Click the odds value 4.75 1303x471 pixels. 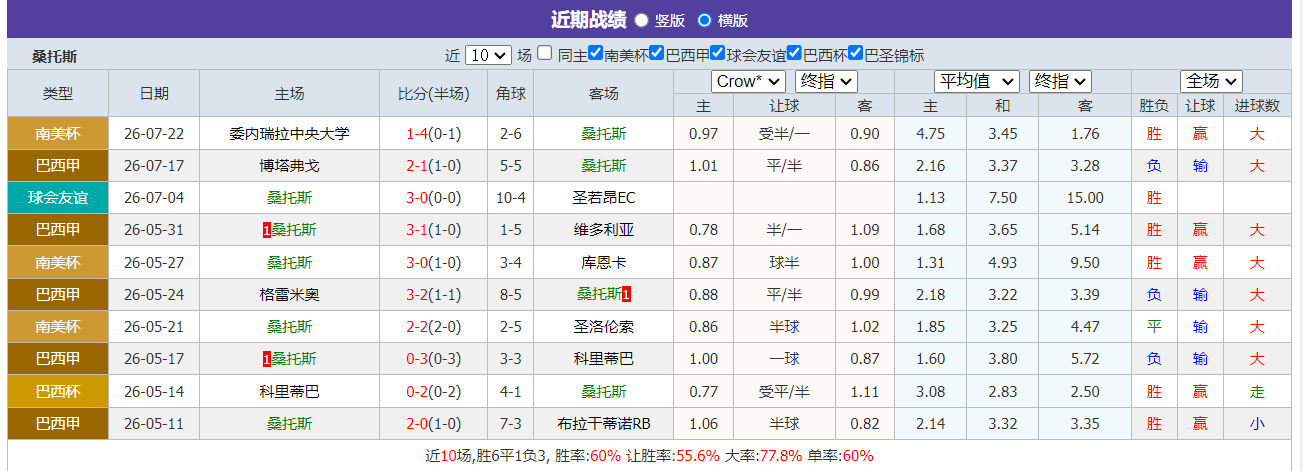(930, 133)
